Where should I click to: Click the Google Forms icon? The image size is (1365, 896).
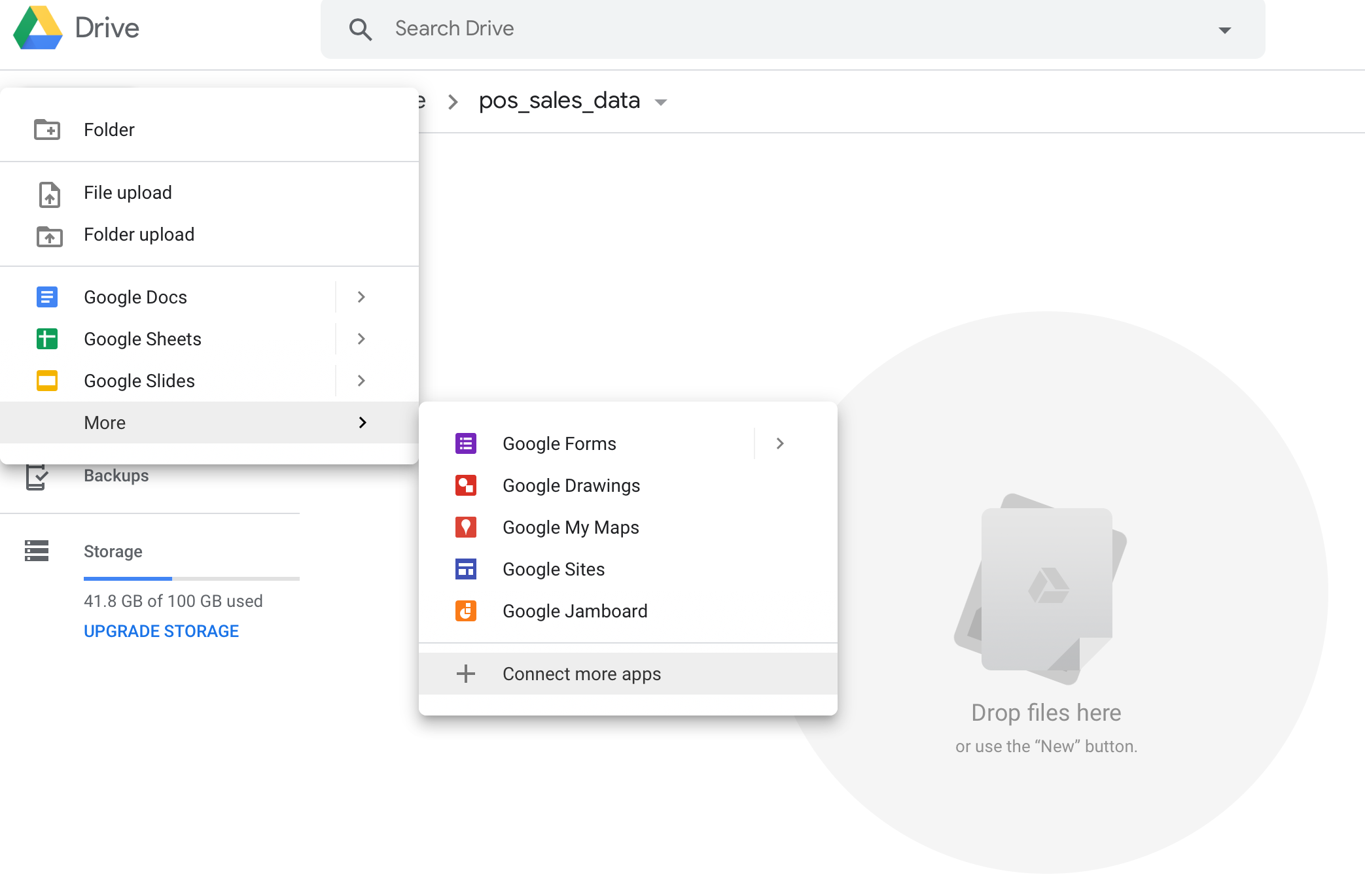pyautogui.click(x=466, y=443)
